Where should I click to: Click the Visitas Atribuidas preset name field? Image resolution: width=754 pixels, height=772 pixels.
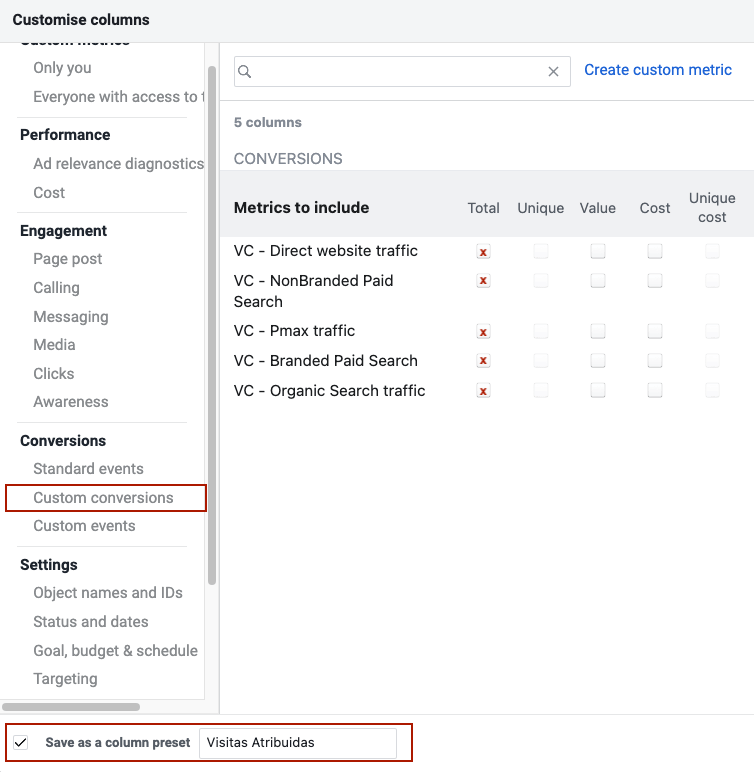click(x=298, y=743)
